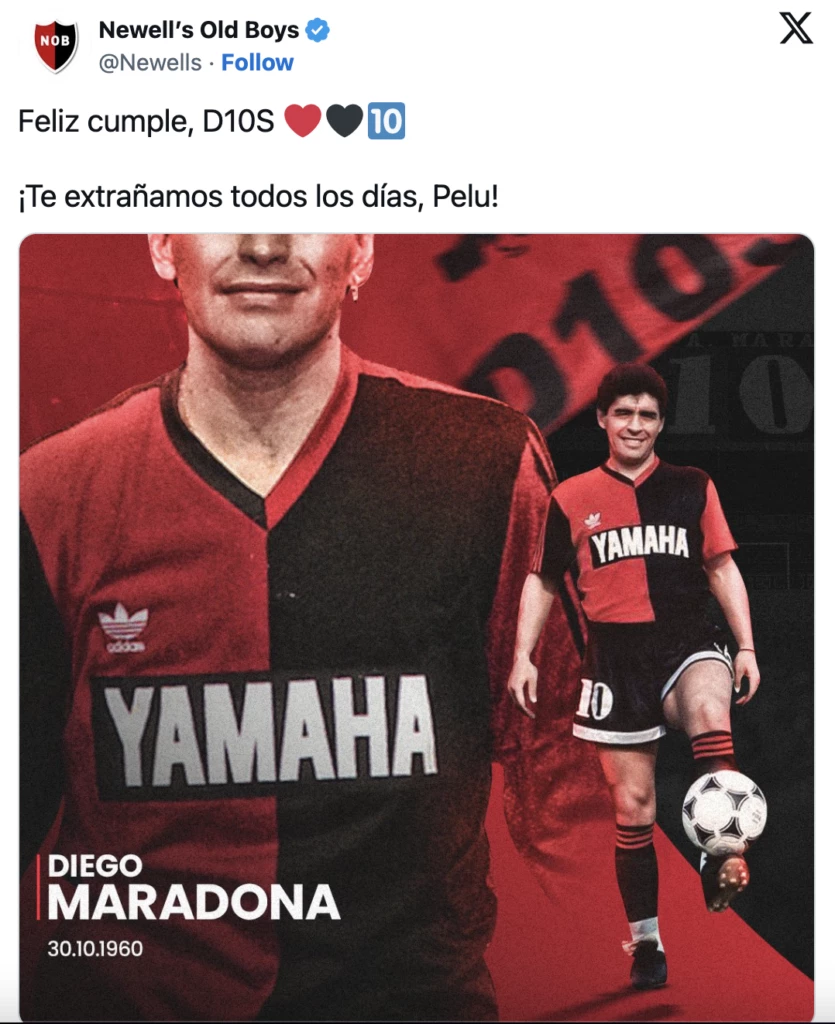
Task: Click the number 10 on the shorts
Action: pyautogui.click(x=594, y=701)
